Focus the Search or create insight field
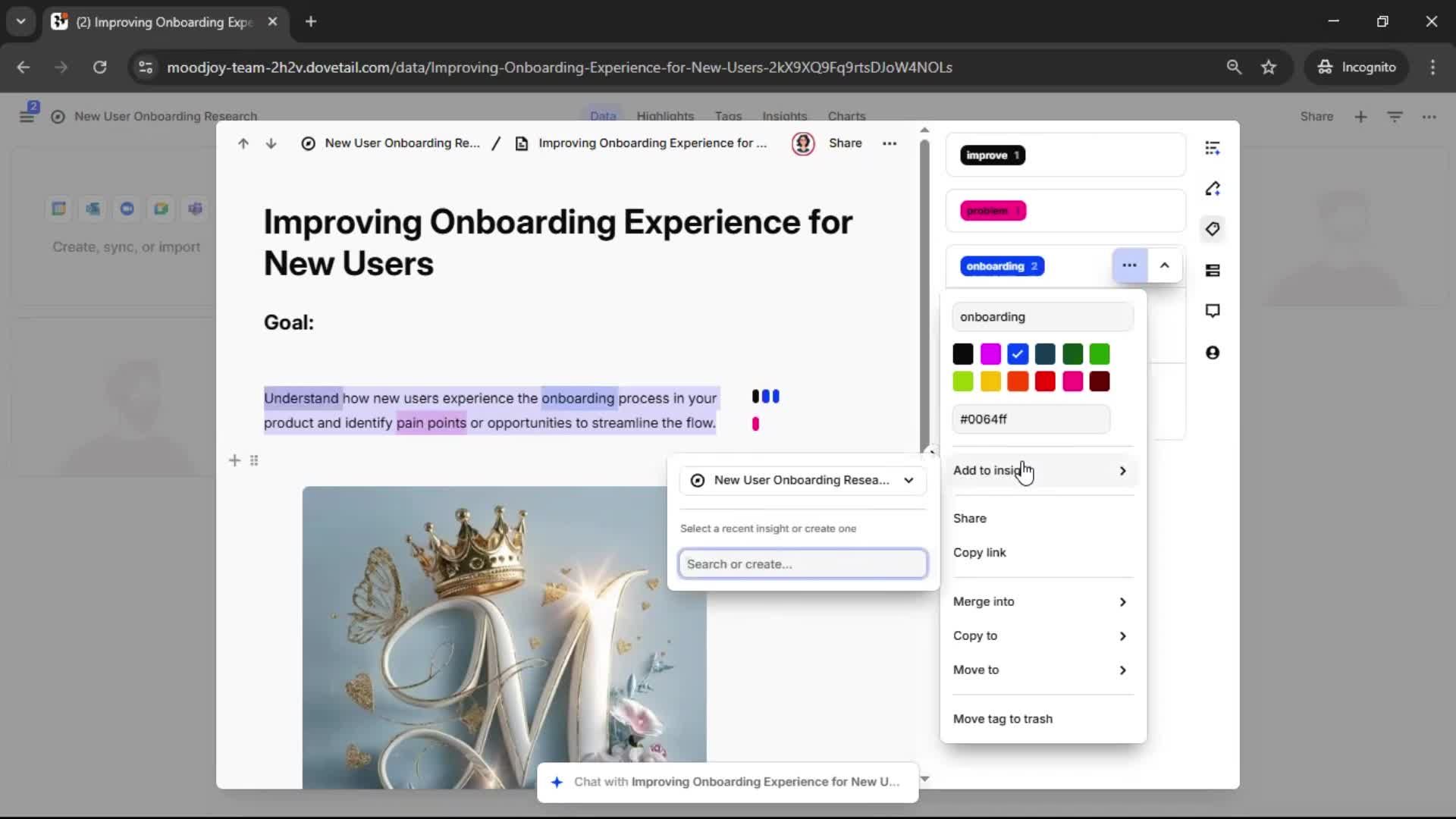This screenshot has width=1456, height=819. [x=802, y=564]
